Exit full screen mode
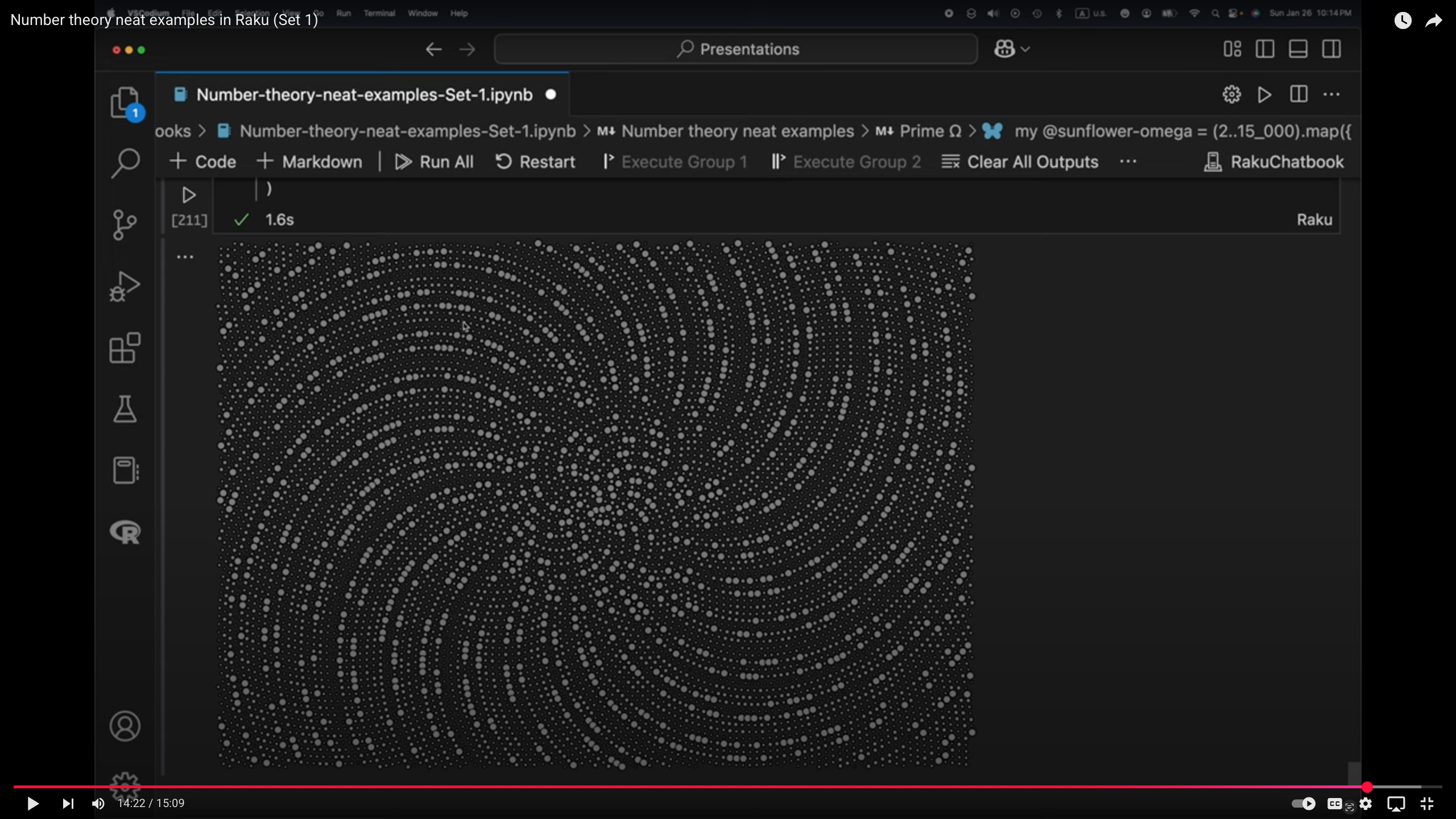This screenshot has height=819, width=1456. [1427, 804]
